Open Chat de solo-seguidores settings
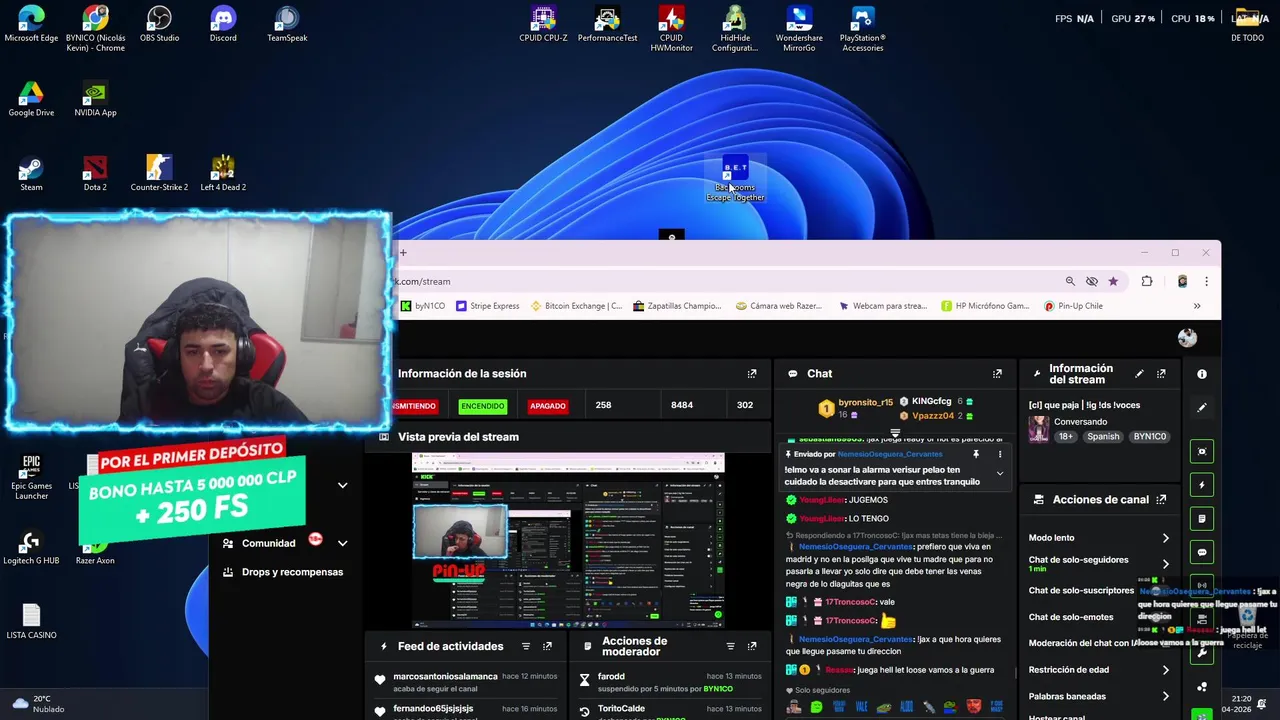Viewport: 1280px width, 720px height. coord(1099,564)
